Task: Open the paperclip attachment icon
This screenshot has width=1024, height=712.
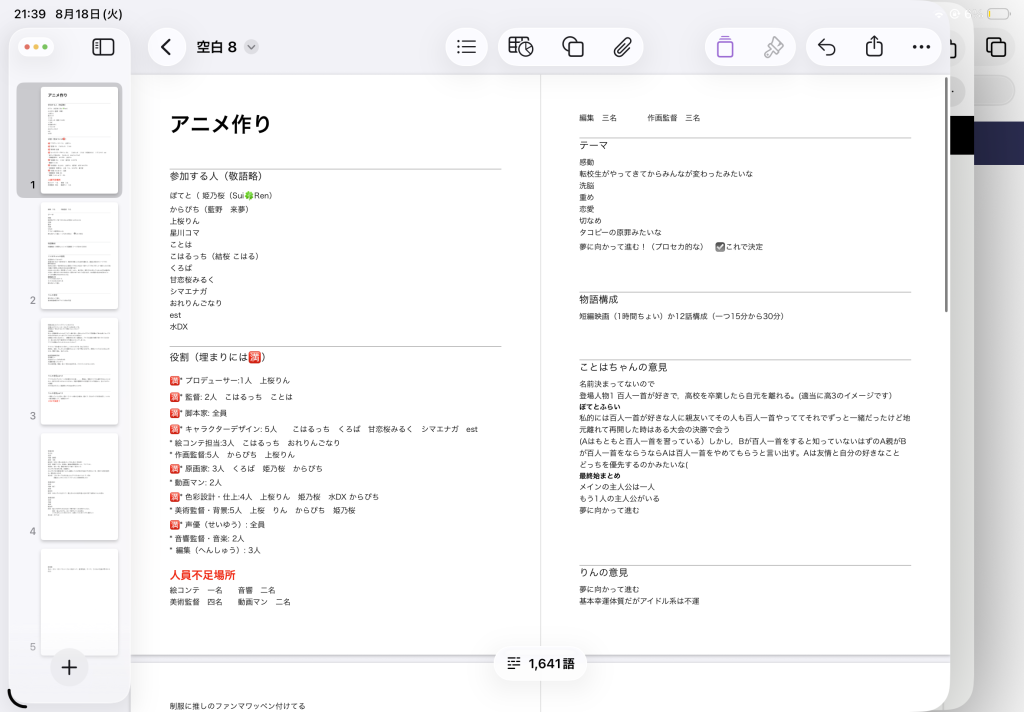Action: point(622,47)
